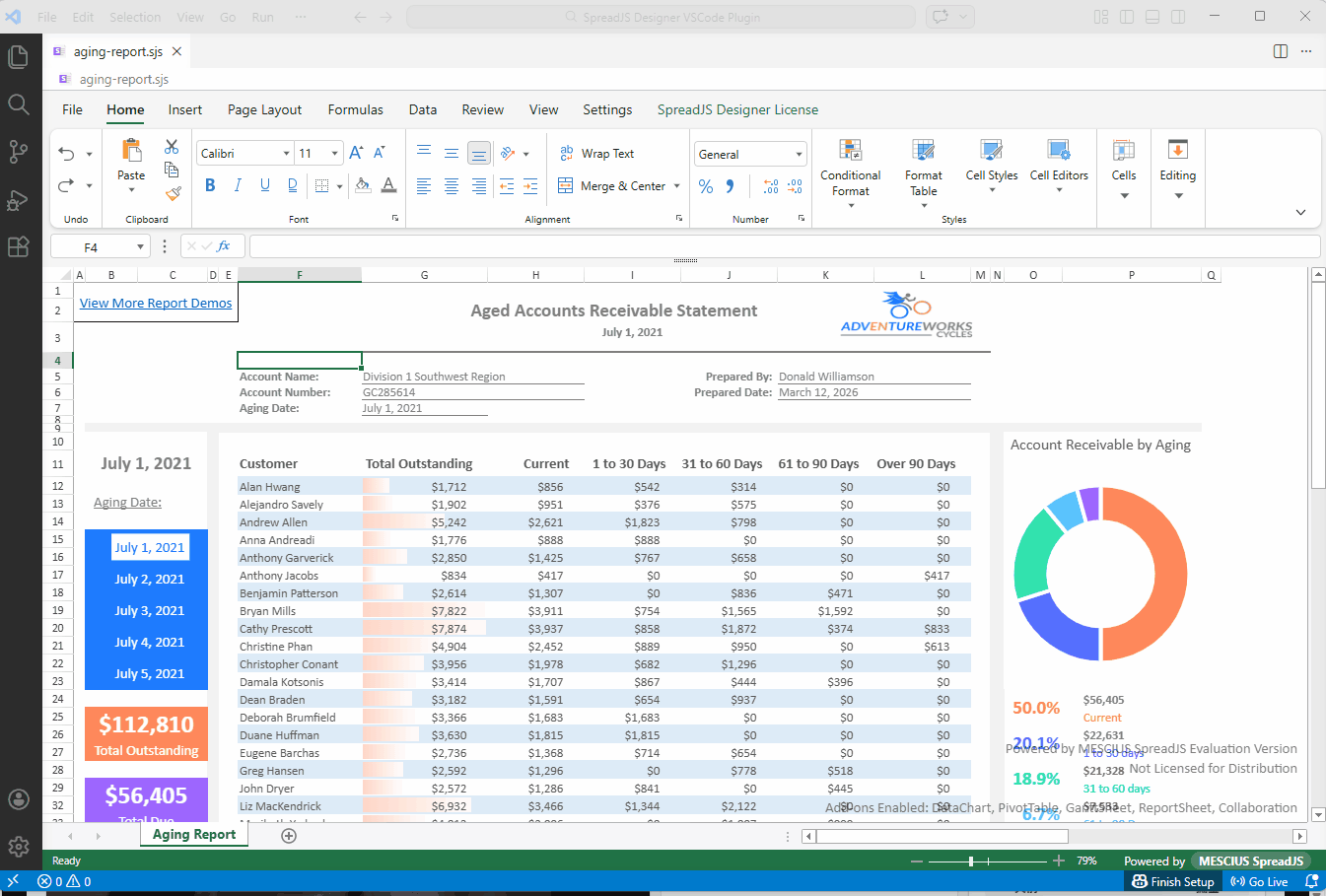Click the zoom slider in status bar
Viewport: 1326px width, 896px height.
(x=987, y=861)
